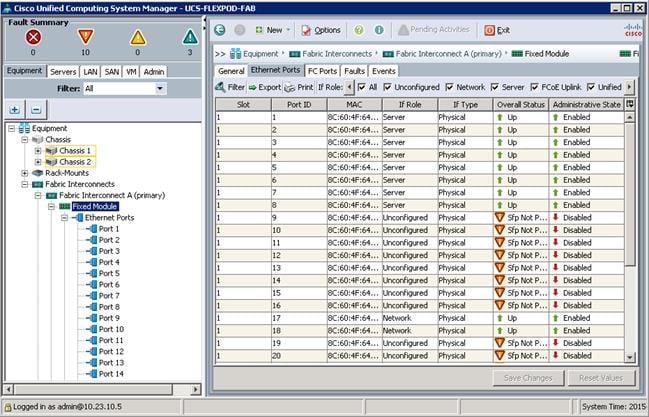Collapse Ethernet Ports tree node

pos(65,218)
